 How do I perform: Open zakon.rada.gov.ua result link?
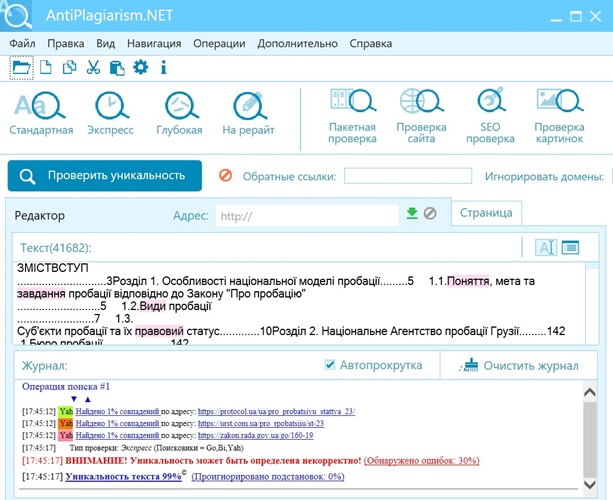tap(255, 435)
